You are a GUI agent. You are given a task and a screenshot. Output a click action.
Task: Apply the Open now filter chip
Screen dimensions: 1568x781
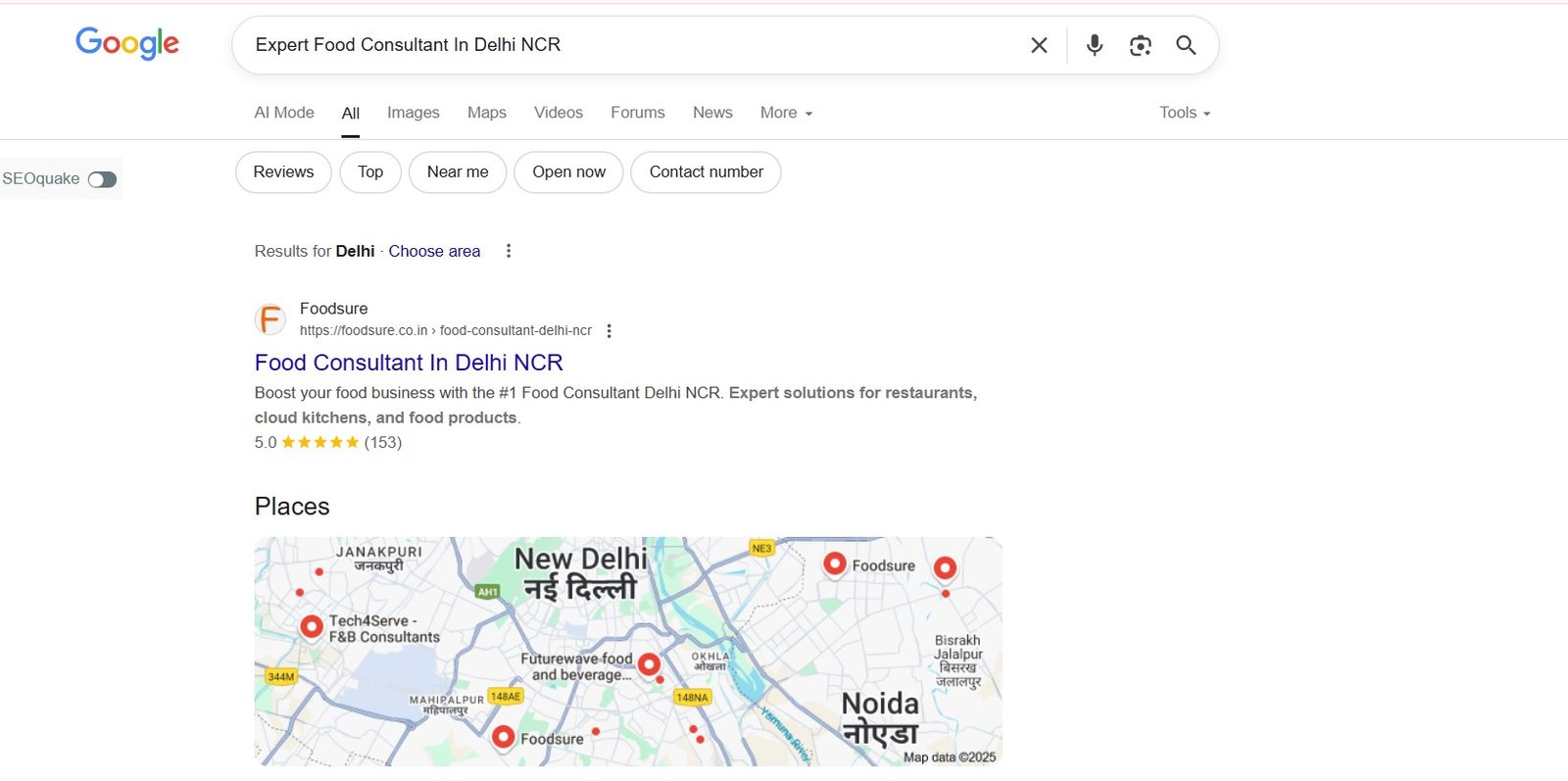tap(568, 172)
